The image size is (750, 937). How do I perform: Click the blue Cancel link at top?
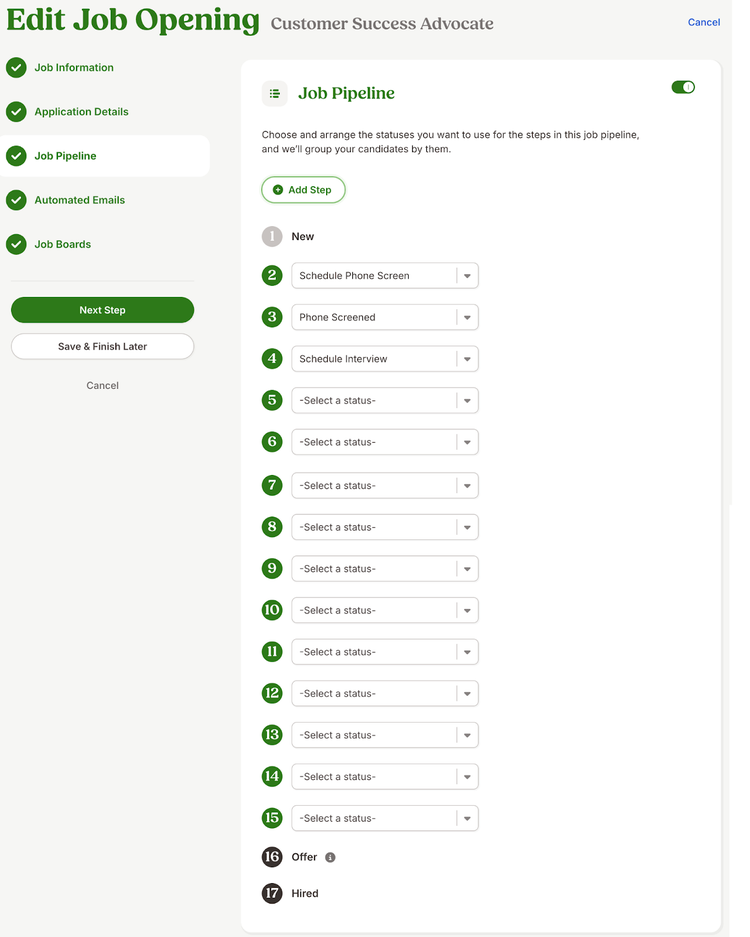(703, 23)
